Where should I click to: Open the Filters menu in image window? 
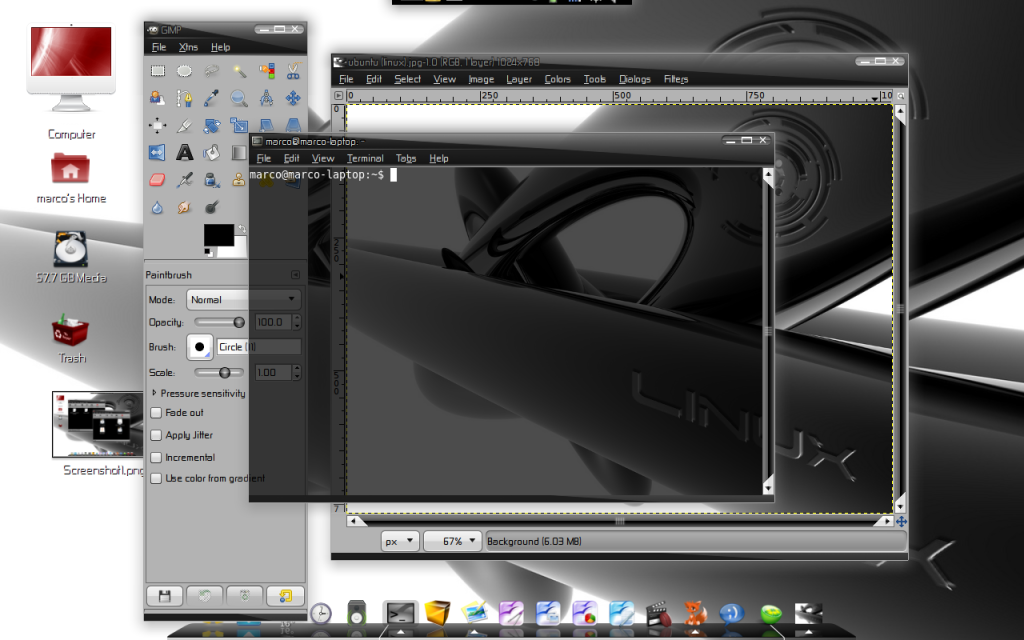(x=676, y=79)
